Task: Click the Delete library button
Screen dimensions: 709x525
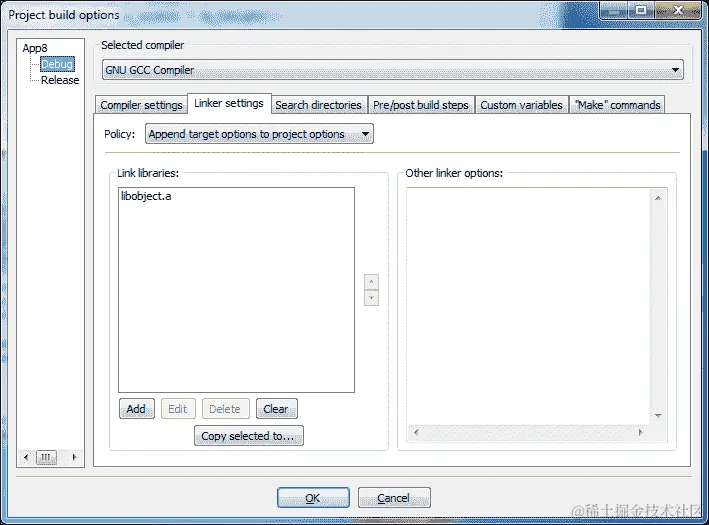Action: point(225,409)
